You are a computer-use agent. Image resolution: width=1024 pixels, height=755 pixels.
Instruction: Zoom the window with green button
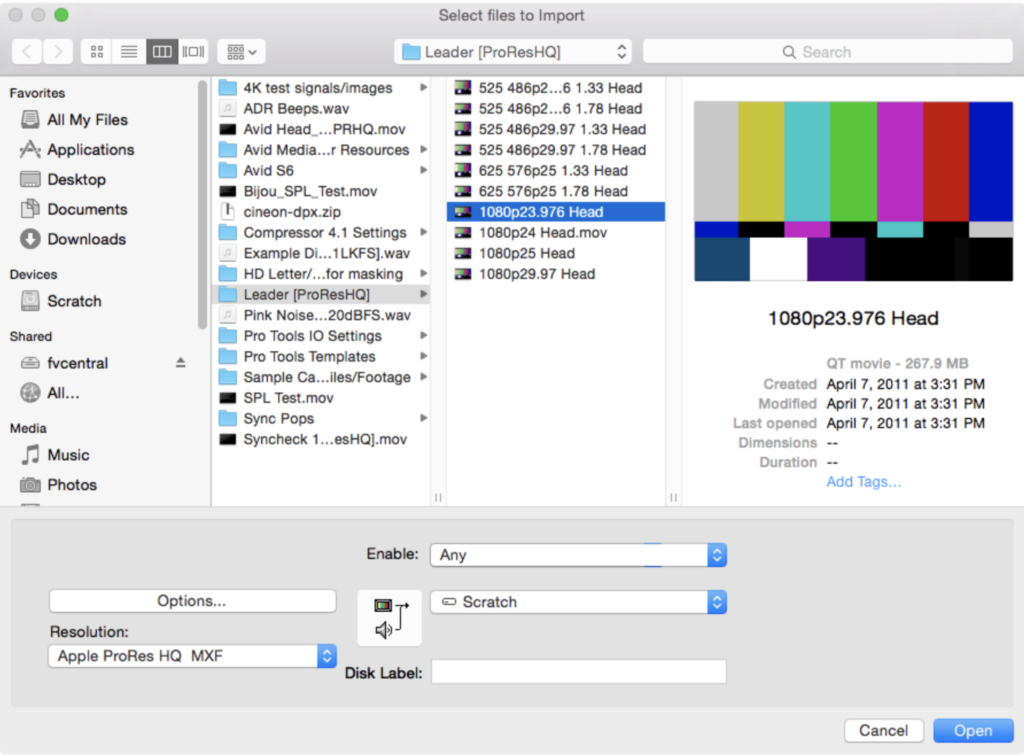(61, 15)
